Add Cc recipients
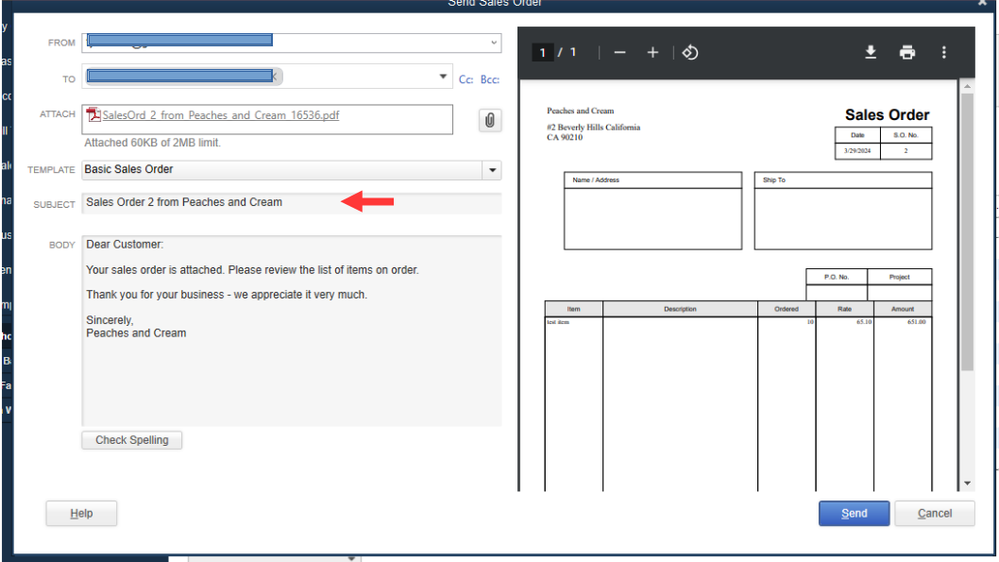This screenshot has height=562, width=999. pos(466,80)
